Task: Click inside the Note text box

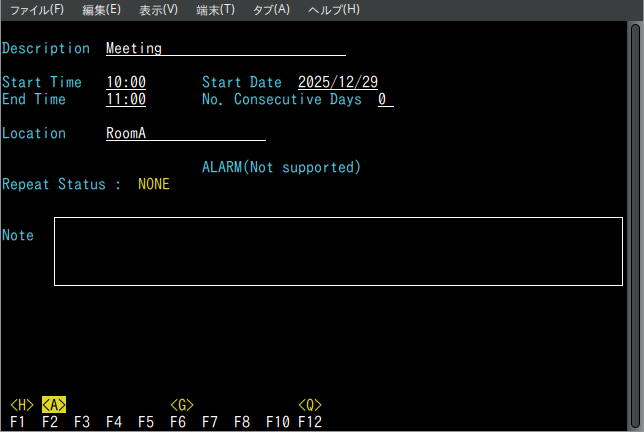Action: pyautogui.click(x=337, y=251)
